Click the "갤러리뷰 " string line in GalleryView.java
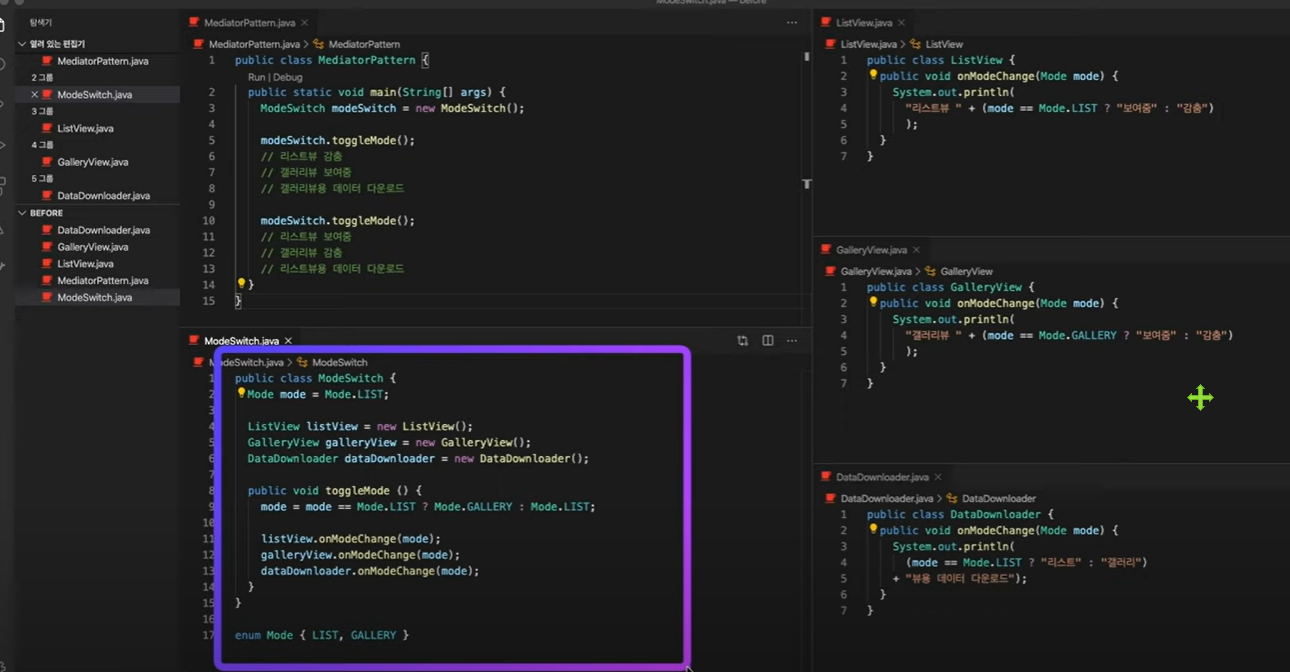Image resolution: width=1290 pixels, height=672 pixels. coord(1069,335)
